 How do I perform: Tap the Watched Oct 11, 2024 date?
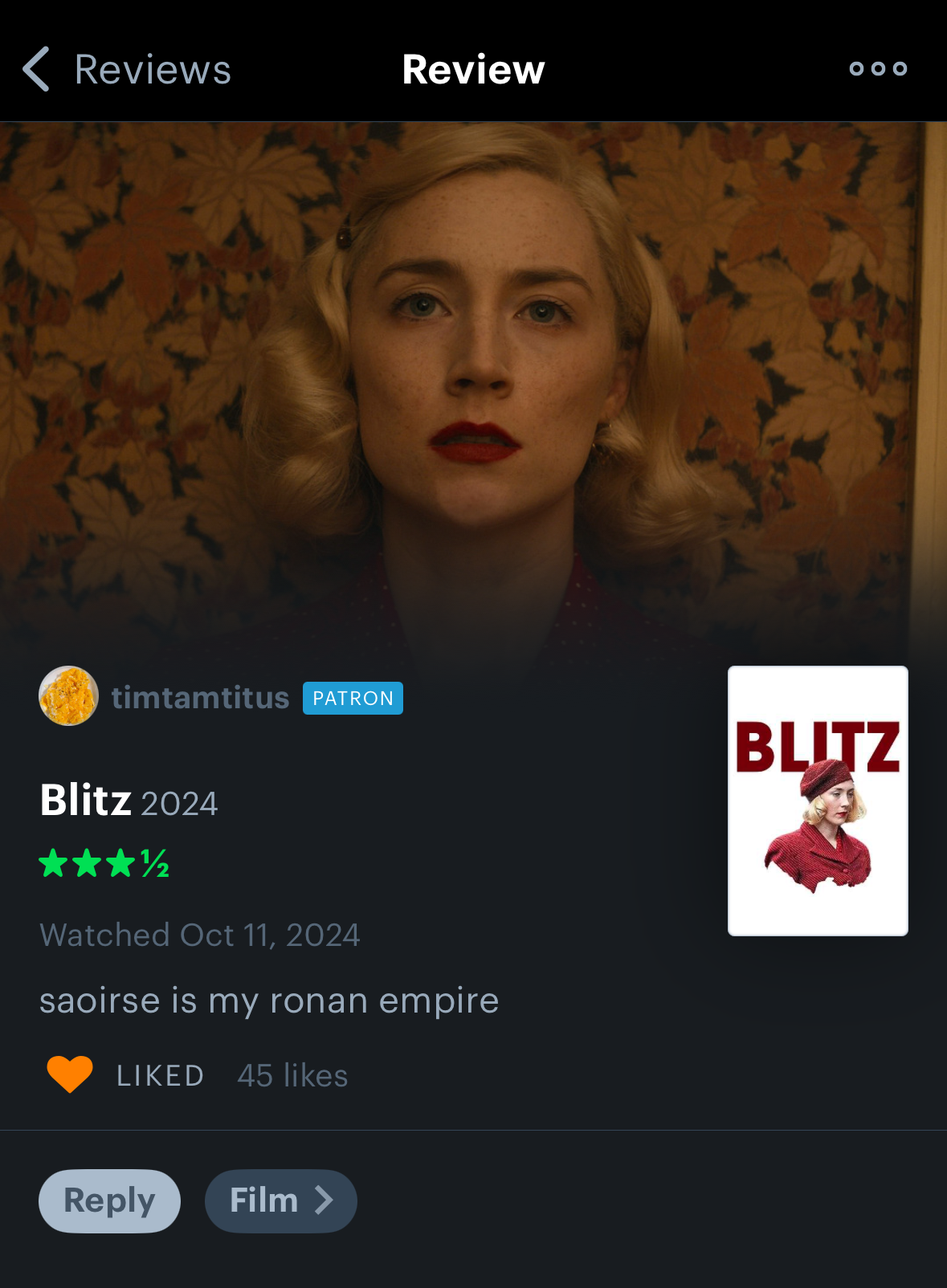(200, 935)
